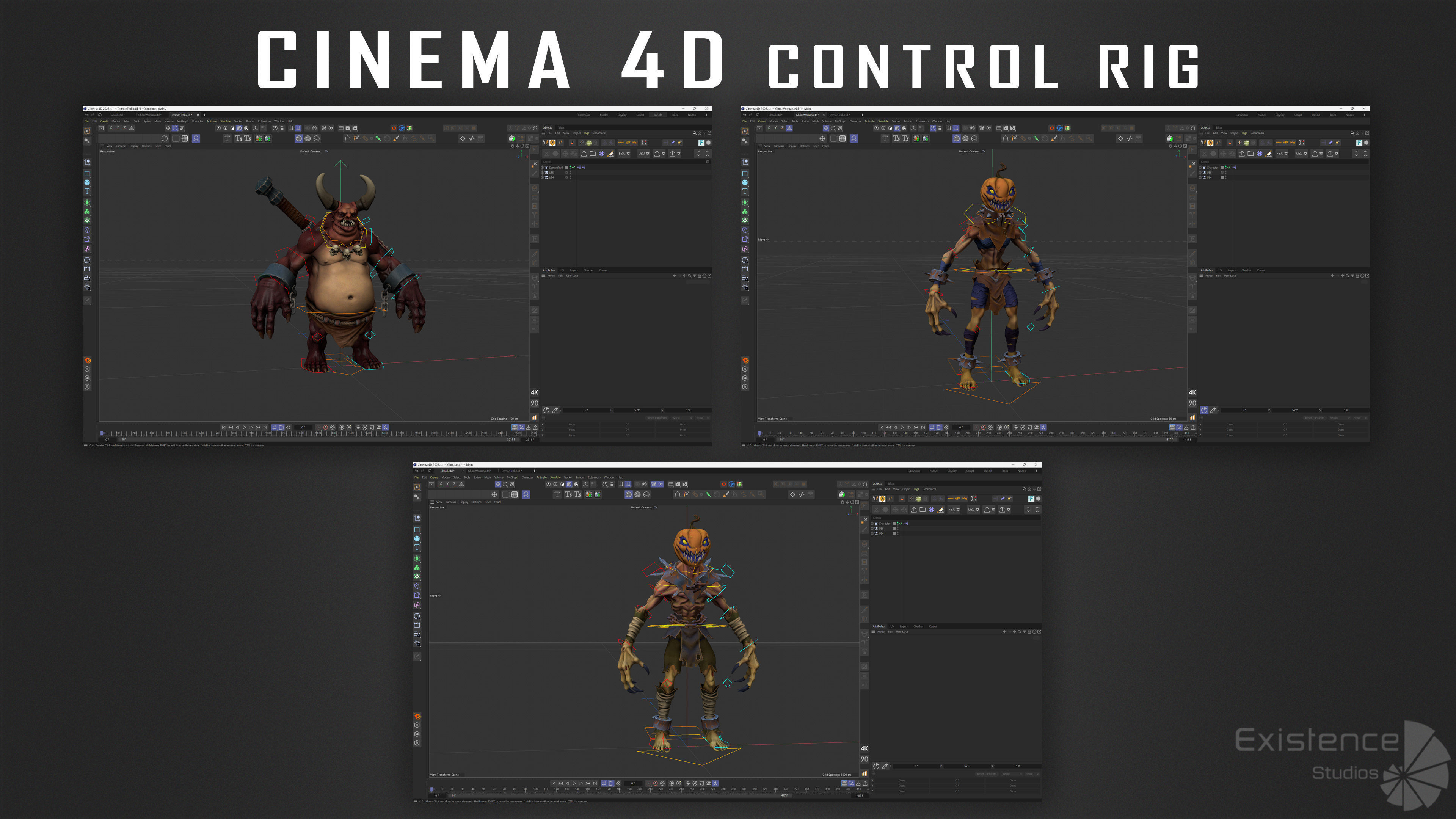The image size is (1456, 819).
Task: Click the Text object icon in Ghoul window palette
Action: click(417, 548)
